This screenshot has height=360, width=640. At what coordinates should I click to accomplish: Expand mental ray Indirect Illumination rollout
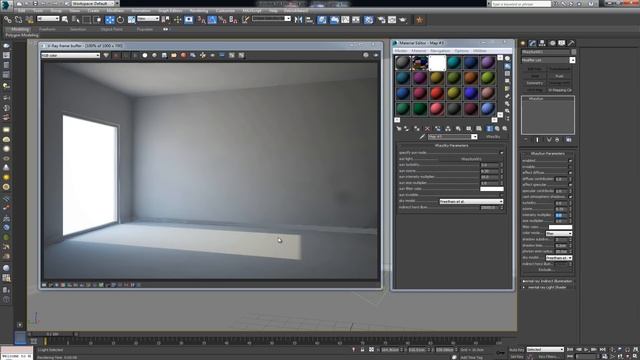547,281
